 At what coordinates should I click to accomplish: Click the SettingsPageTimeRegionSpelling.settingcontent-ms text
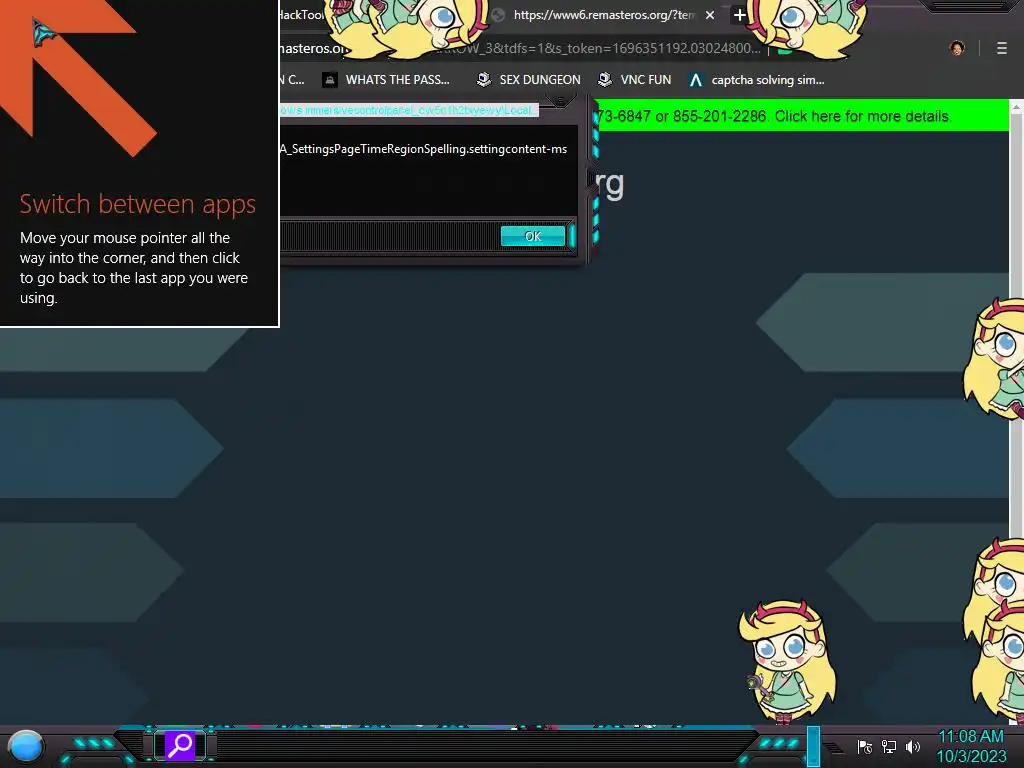click(423, 149)
